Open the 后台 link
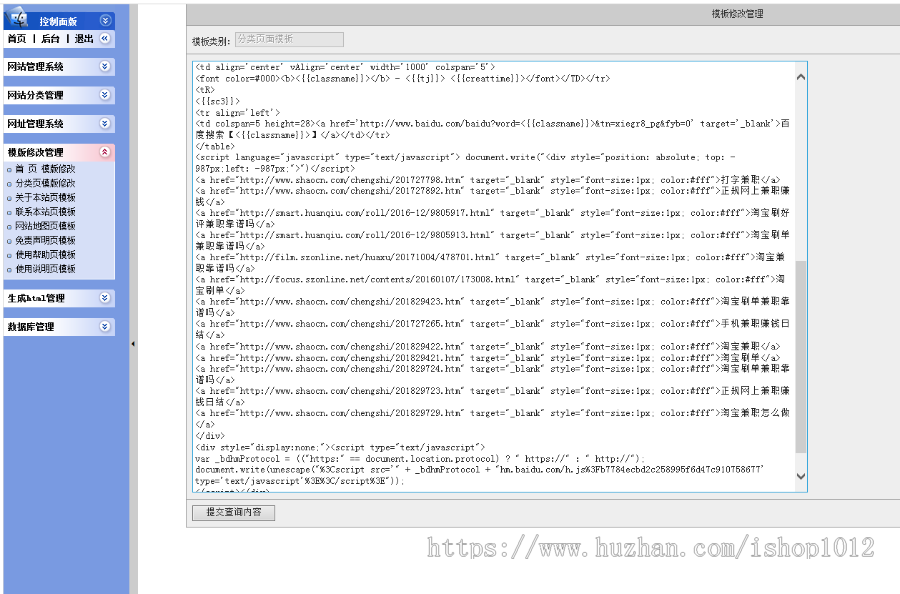The height and width of the screenshot is (594, 900). (x=51, y=38)
